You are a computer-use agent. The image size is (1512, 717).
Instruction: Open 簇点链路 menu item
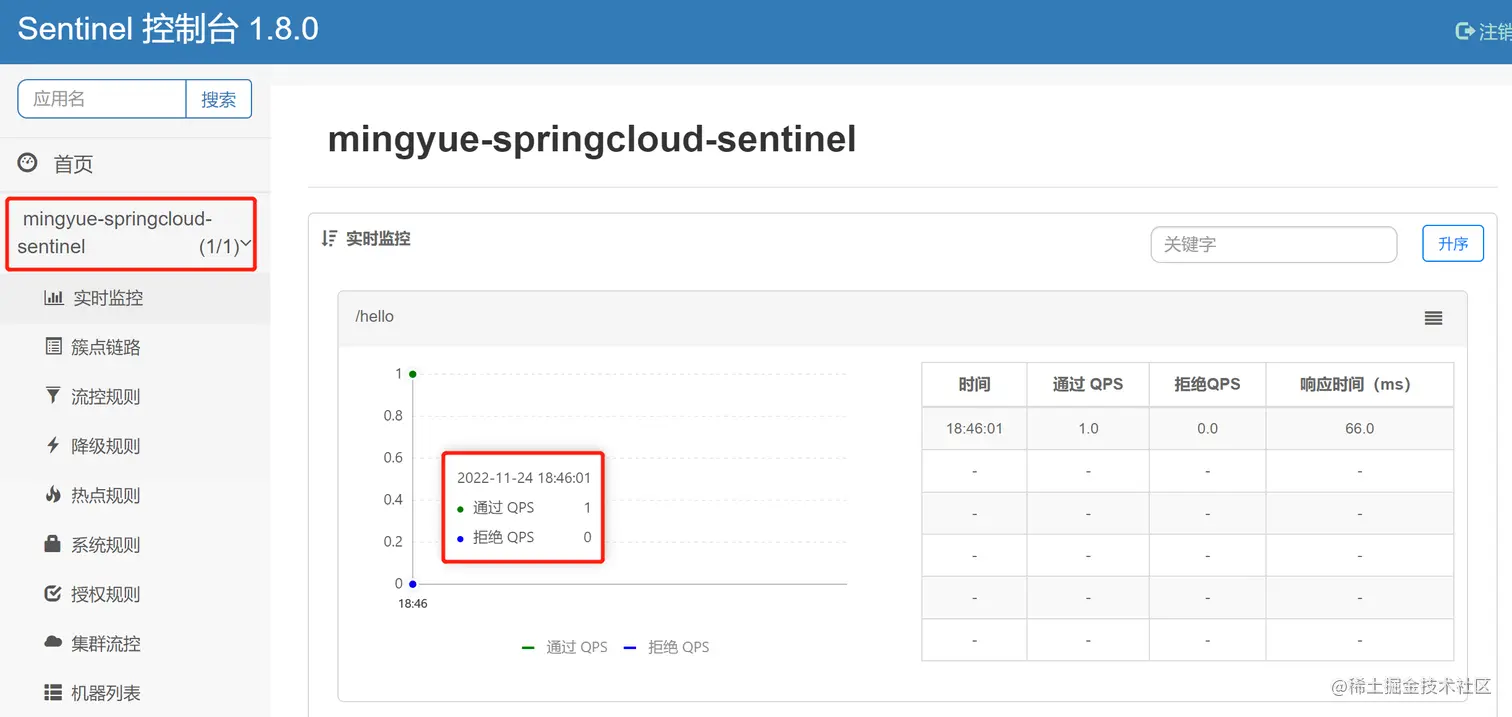click(x=135, y=347)
